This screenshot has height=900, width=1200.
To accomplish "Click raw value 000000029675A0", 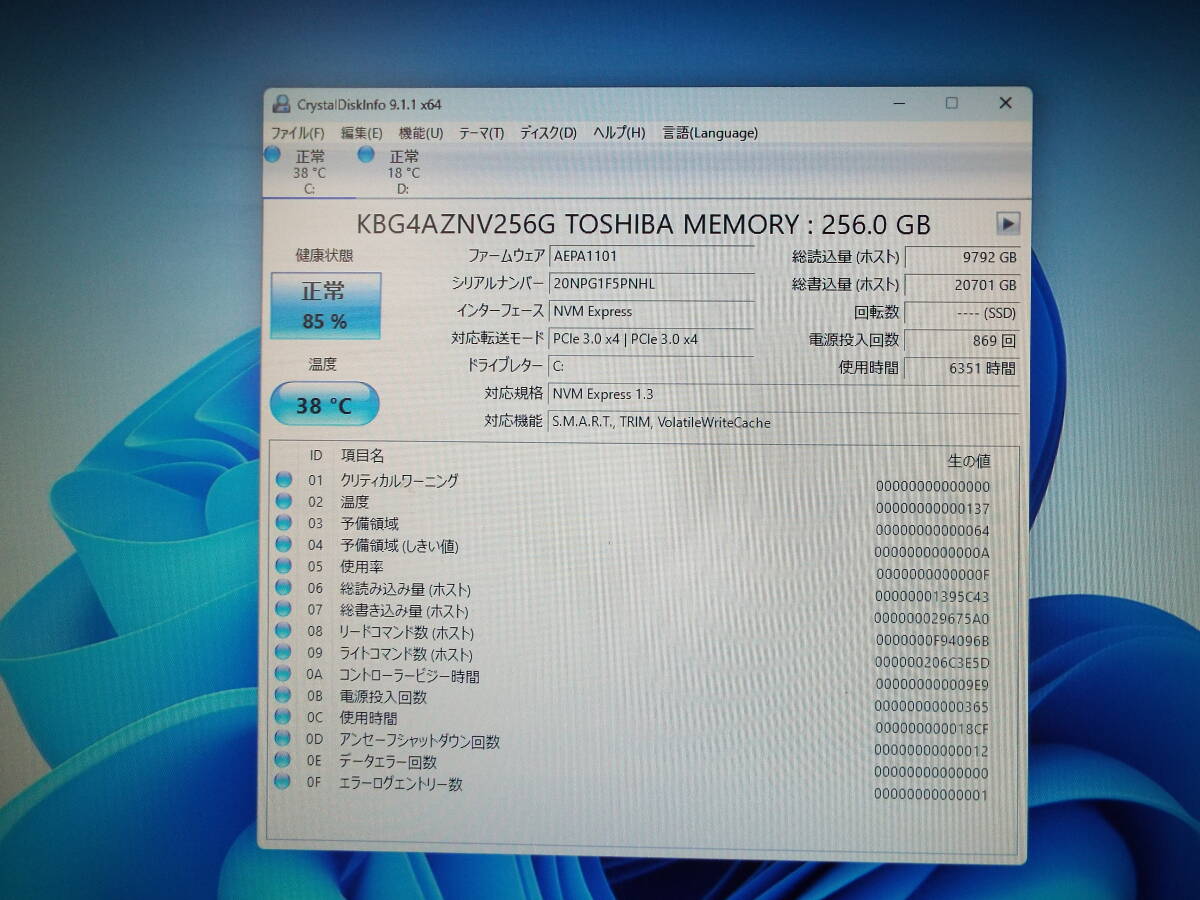I will 932,619.
